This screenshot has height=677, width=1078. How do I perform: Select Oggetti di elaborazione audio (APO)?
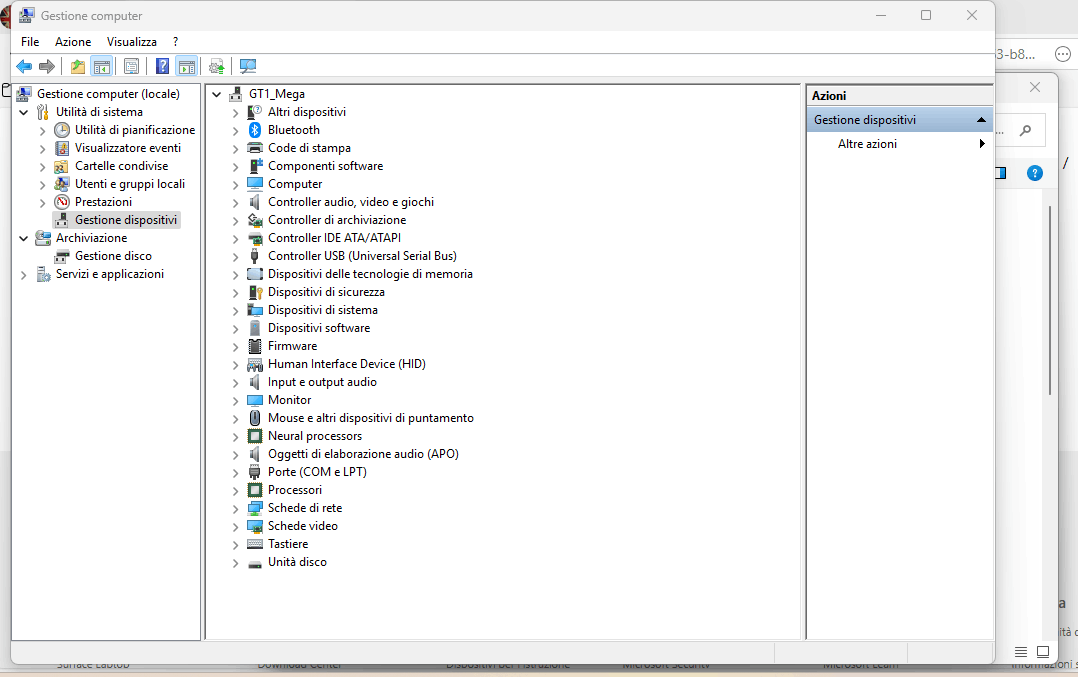[x=363, y=454]
